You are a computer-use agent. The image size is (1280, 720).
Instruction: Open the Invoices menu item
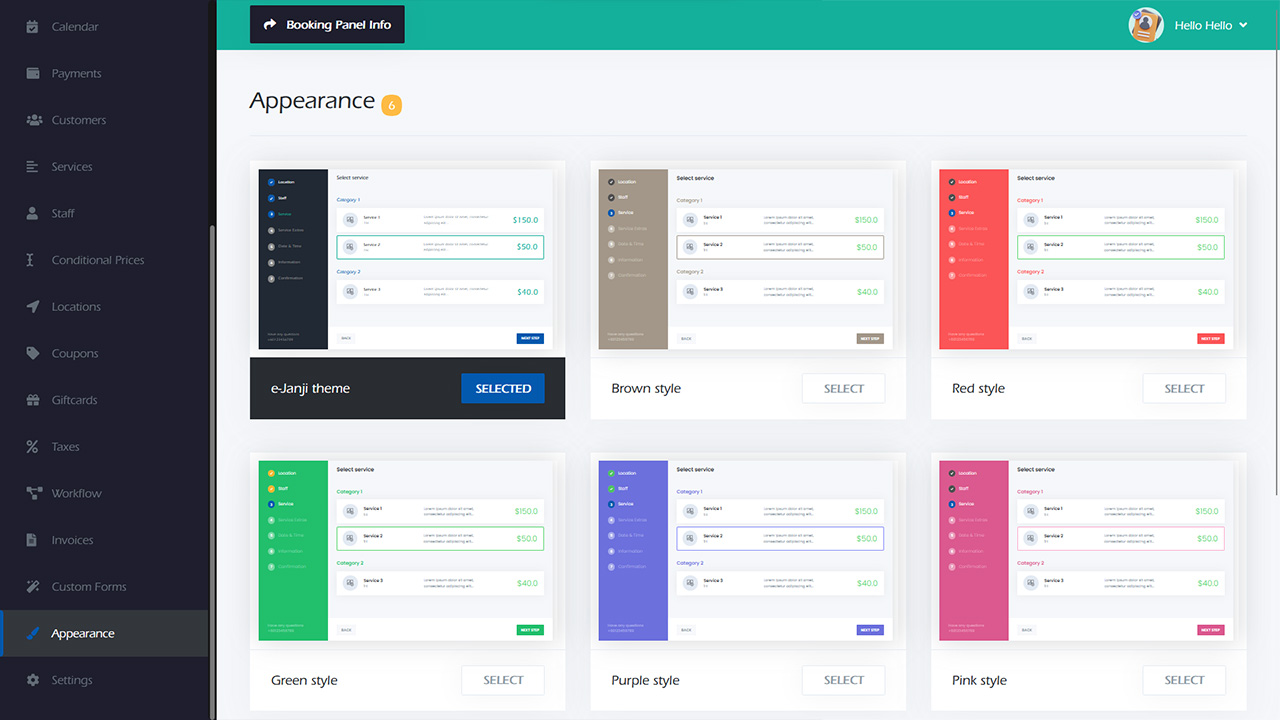pos(72,540)
